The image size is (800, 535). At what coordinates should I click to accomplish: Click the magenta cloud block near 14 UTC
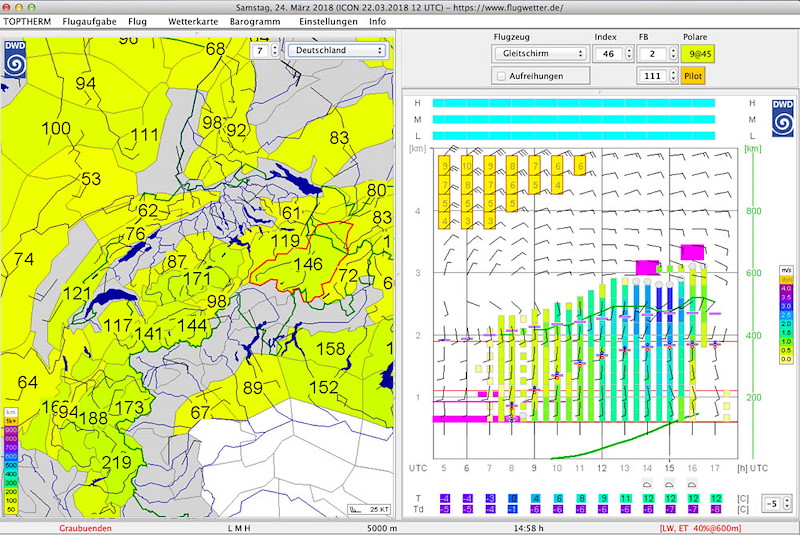(647, 267)
